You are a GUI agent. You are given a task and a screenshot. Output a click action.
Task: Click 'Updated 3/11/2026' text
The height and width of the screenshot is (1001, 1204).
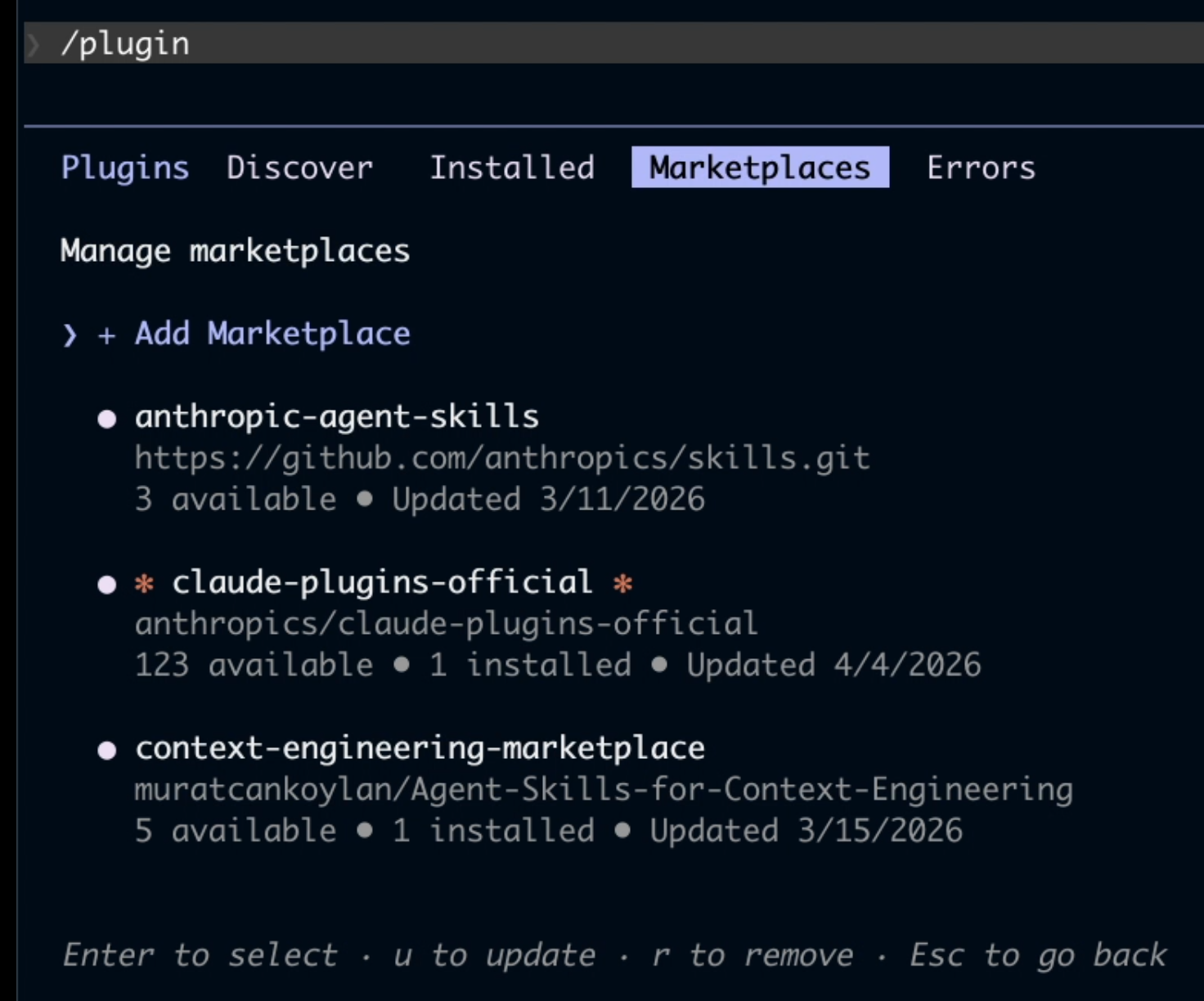point(548,500)
